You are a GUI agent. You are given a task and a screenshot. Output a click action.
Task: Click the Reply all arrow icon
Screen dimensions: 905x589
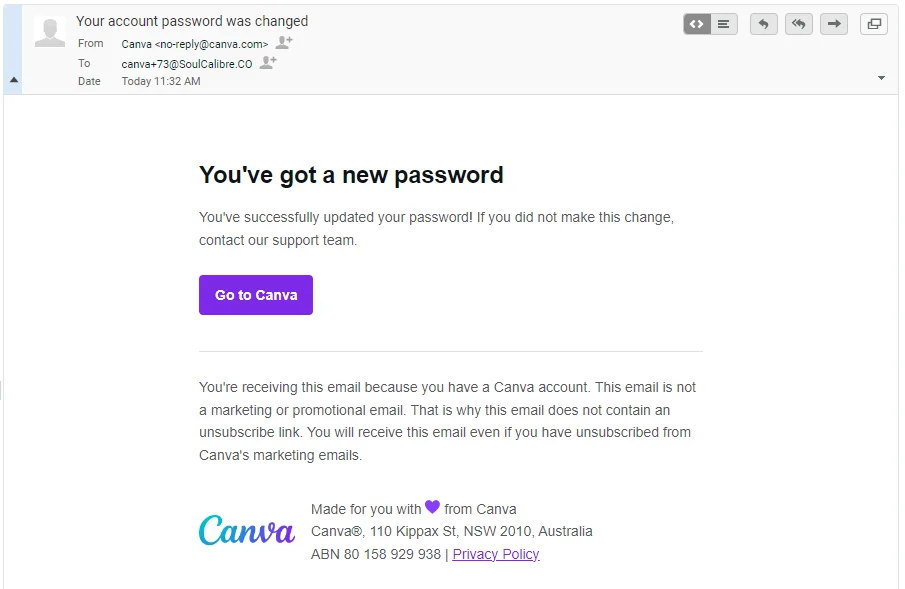pyautogui.click(x=799, y=24)
